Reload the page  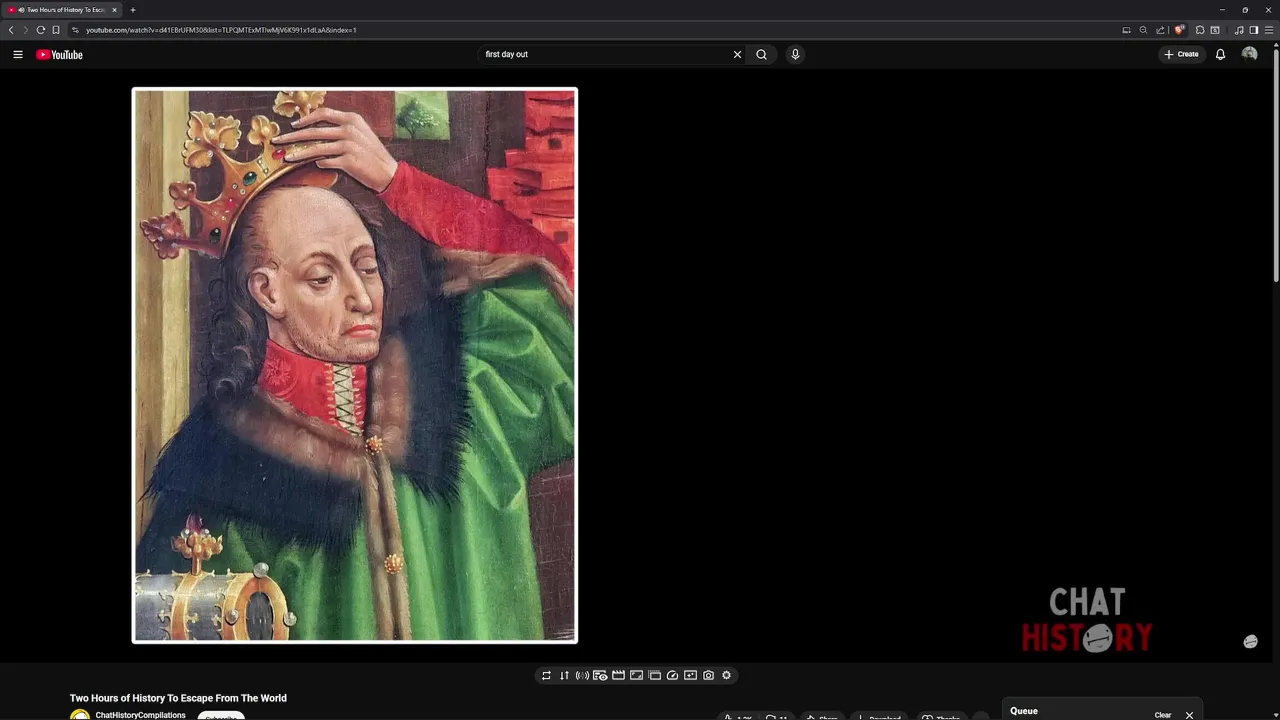(x=41, y=30)
